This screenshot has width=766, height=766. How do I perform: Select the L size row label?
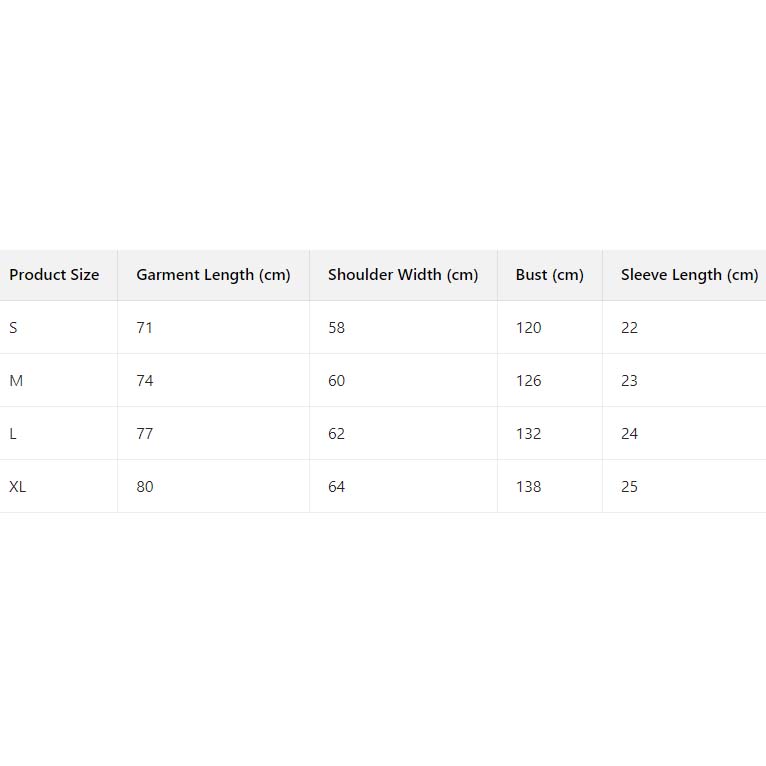(x=13, y=434)
